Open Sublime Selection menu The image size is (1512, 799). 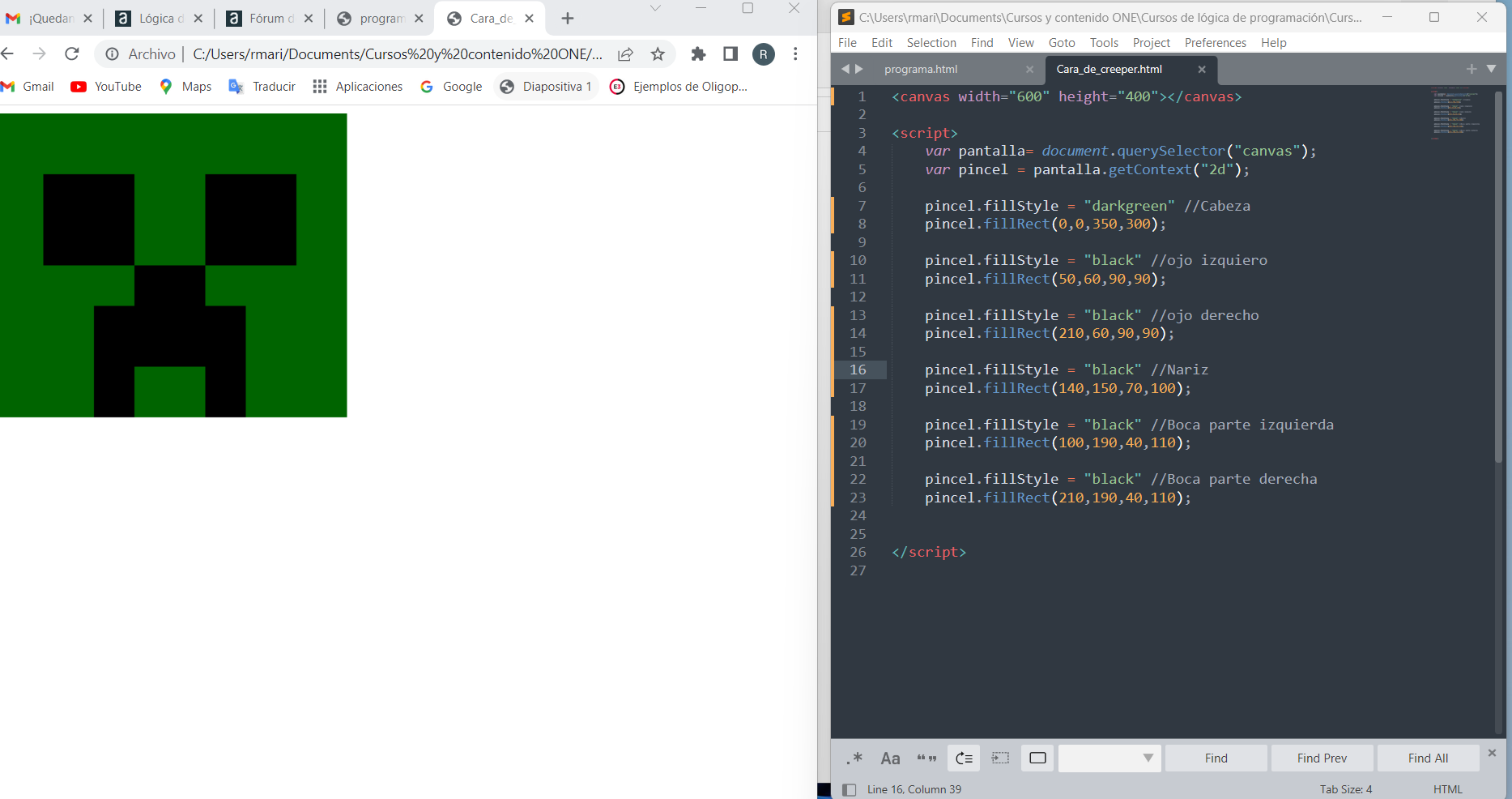pos(931,43)
